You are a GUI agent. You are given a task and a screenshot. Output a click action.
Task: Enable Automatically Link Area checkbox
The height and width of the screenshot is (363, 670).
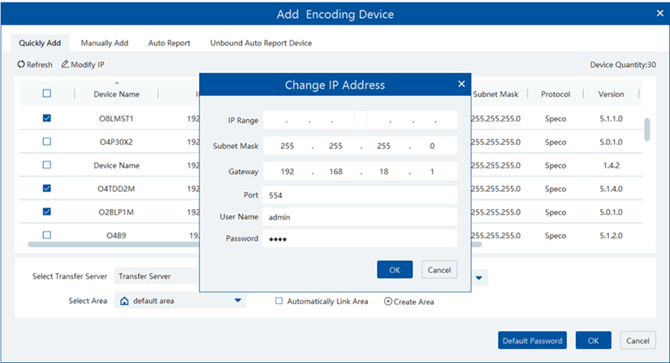[279, 301]
